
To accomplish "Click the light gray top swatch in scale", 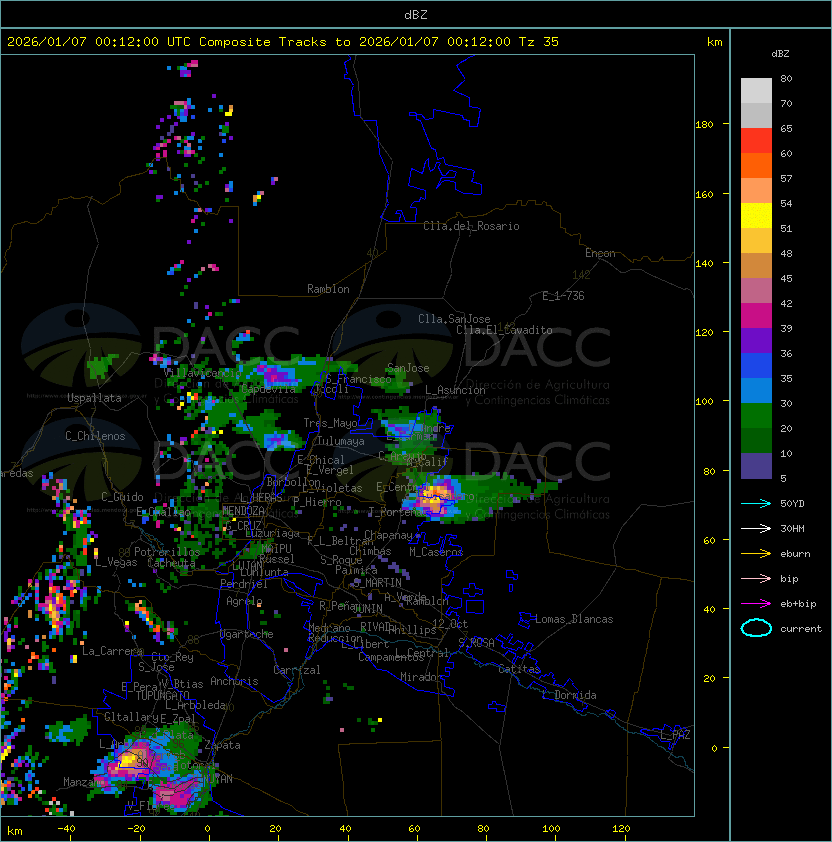I will [x=756, y=91].
